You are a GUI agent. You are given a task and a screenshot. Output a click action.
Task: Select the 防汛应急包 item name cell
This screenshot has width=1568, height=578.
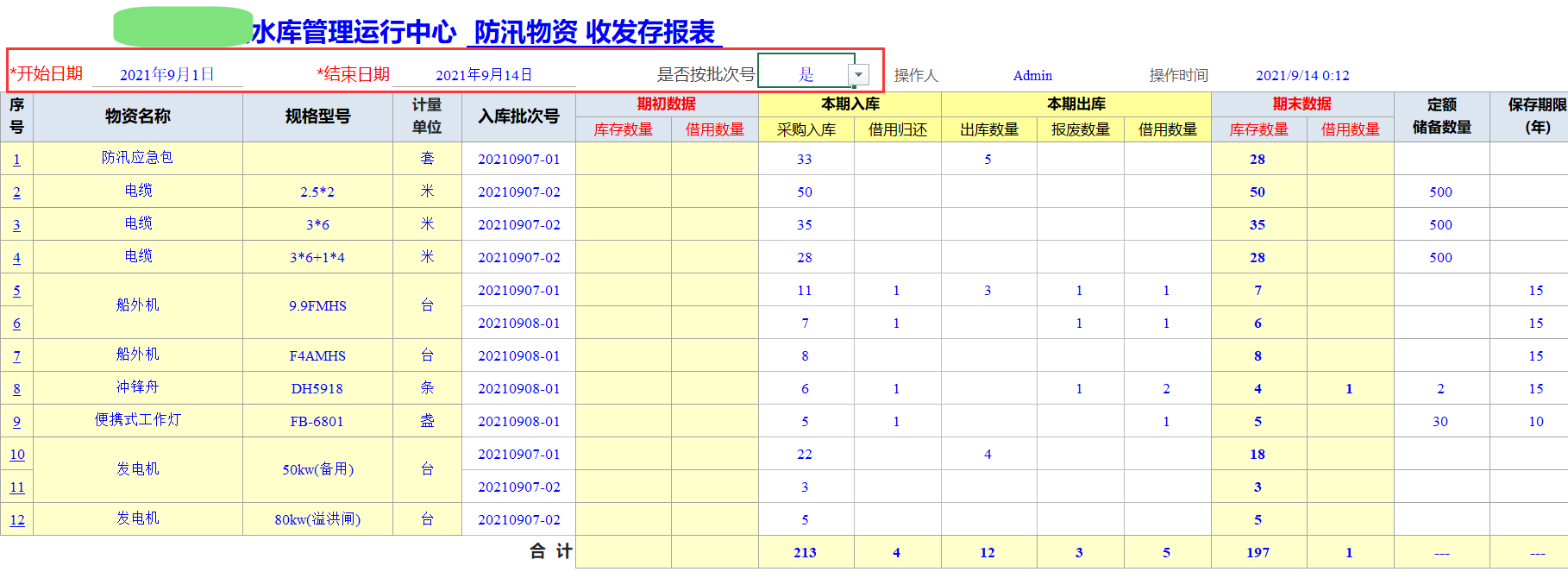tap(138, 158)
